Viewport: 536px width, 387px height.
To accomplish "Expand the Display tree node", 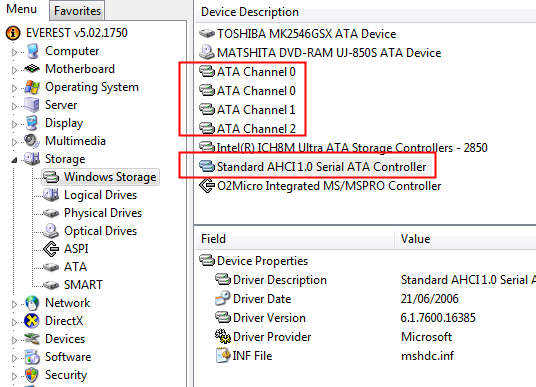I will tap(14, 124).
